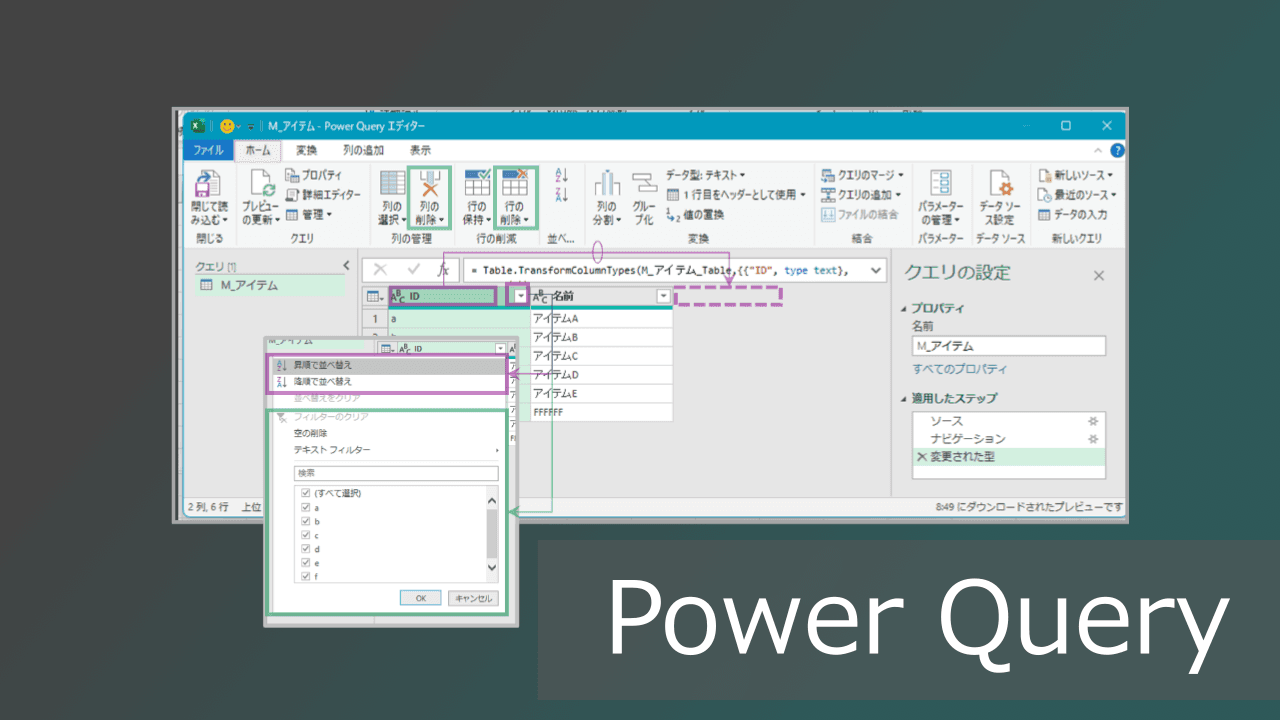This screenshot has height=720, width=1280.
Task: Open the ID column filter dropdown arrow
Action: (x=519, y=296)
